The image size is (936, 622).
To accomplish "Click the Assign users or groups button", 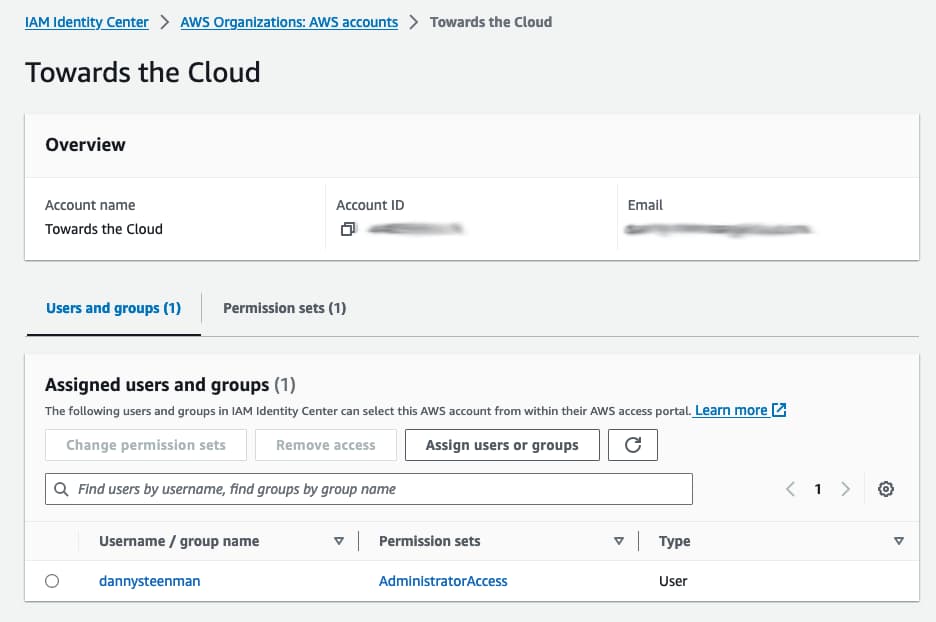I will point(502,444).
